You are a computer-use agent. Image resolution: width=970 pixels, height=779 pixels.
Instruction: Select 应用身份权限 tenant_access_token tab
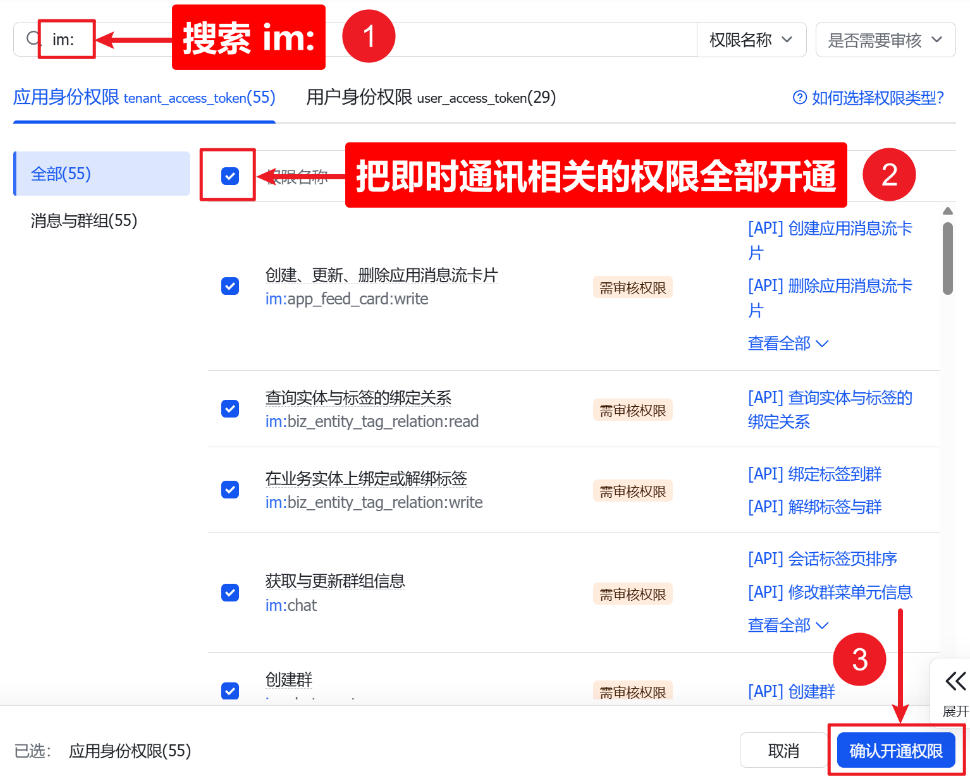click(144, 97)
